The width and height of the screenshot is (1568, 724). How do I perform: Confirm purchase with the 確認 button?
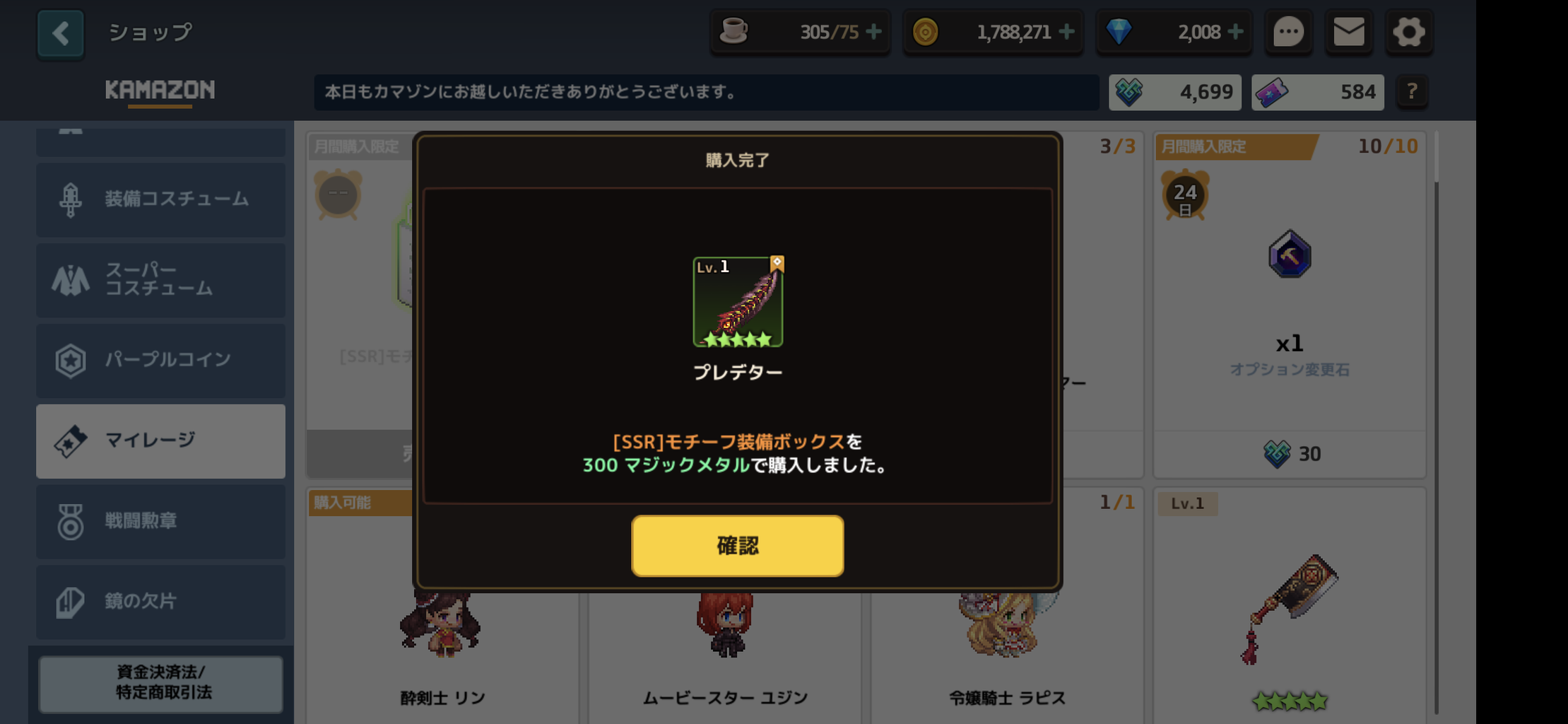(737, 545)
